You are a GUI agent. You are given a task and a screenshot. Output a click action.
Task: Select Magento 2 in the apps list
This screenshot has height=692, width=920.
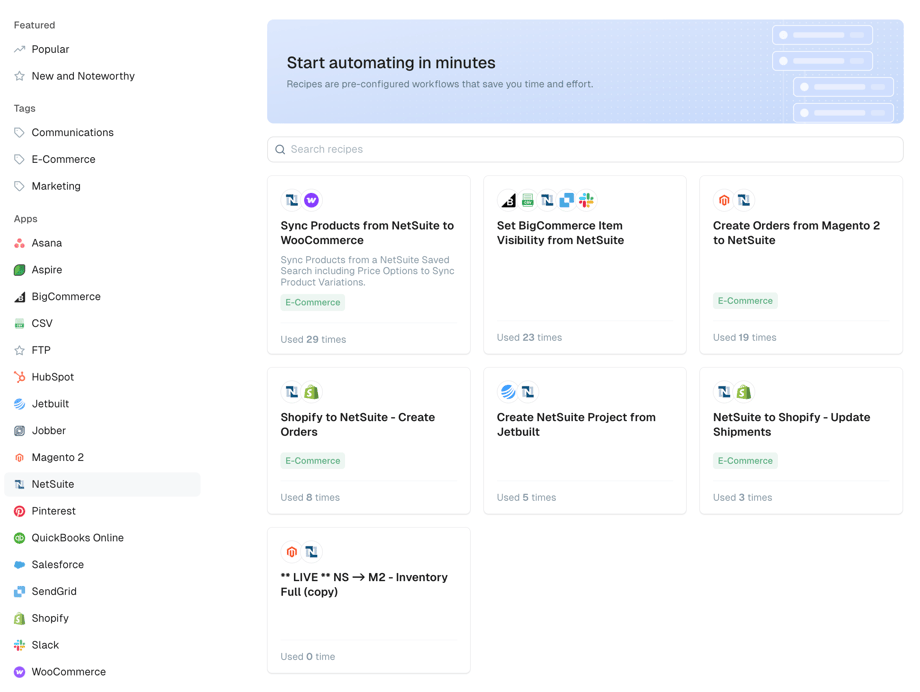[x=57, y=457]
